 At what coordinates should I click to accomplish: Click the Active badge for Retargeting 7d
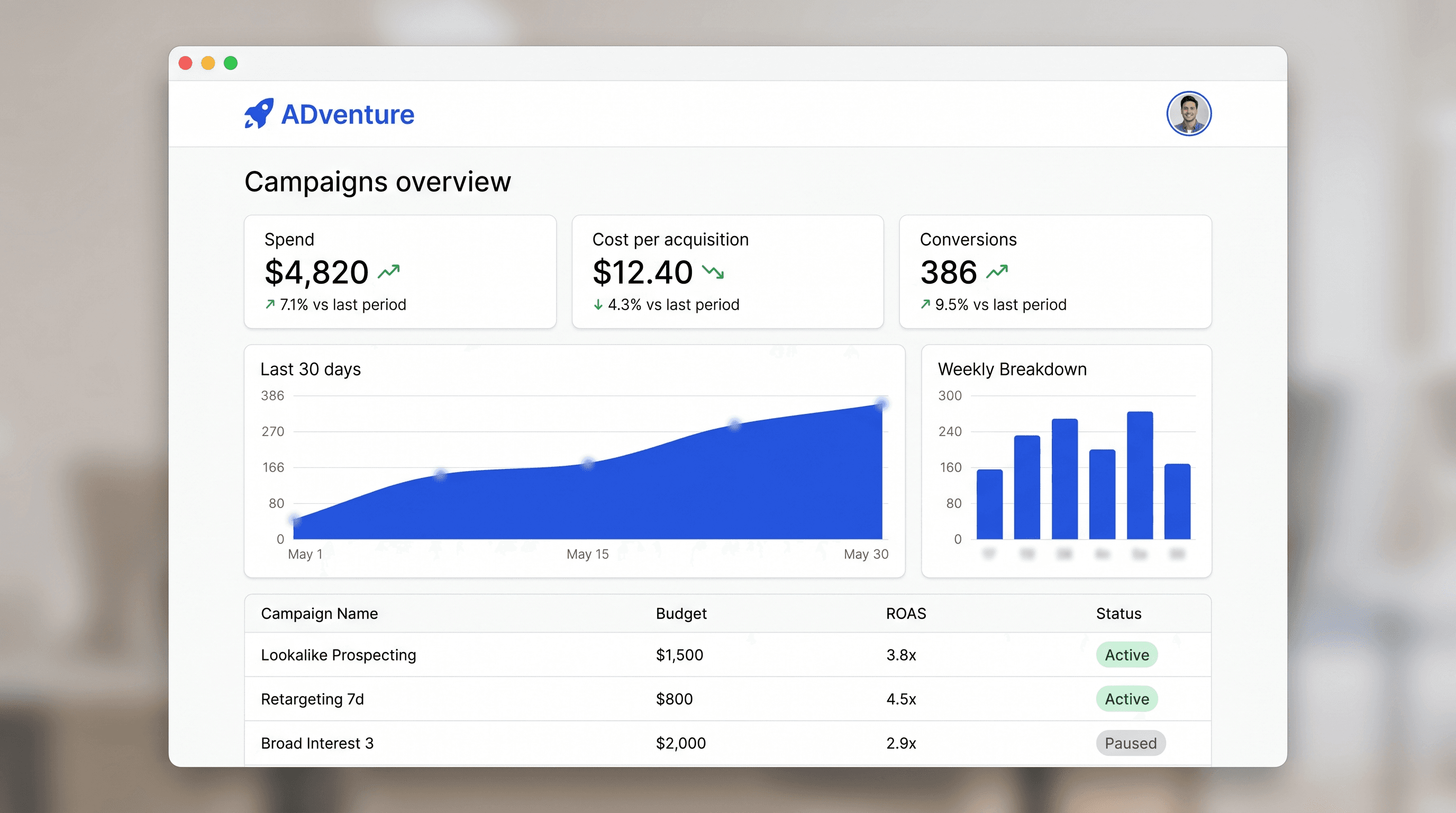click(1126, 699)
